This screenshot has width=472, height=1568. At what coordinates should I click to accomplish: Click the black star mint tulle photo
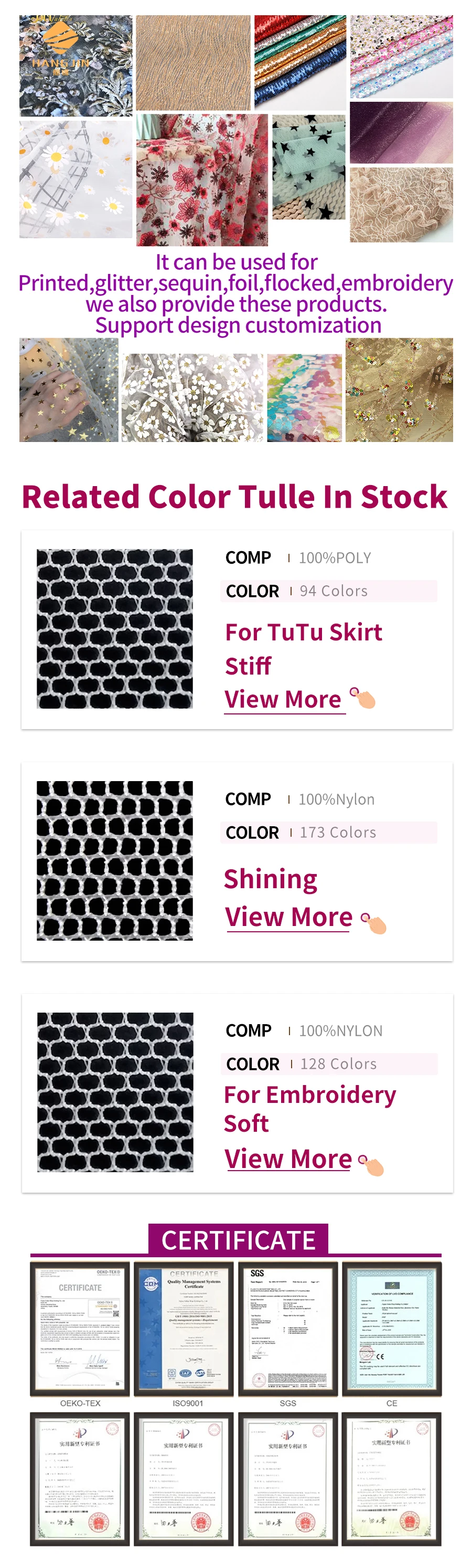(309, 167)
